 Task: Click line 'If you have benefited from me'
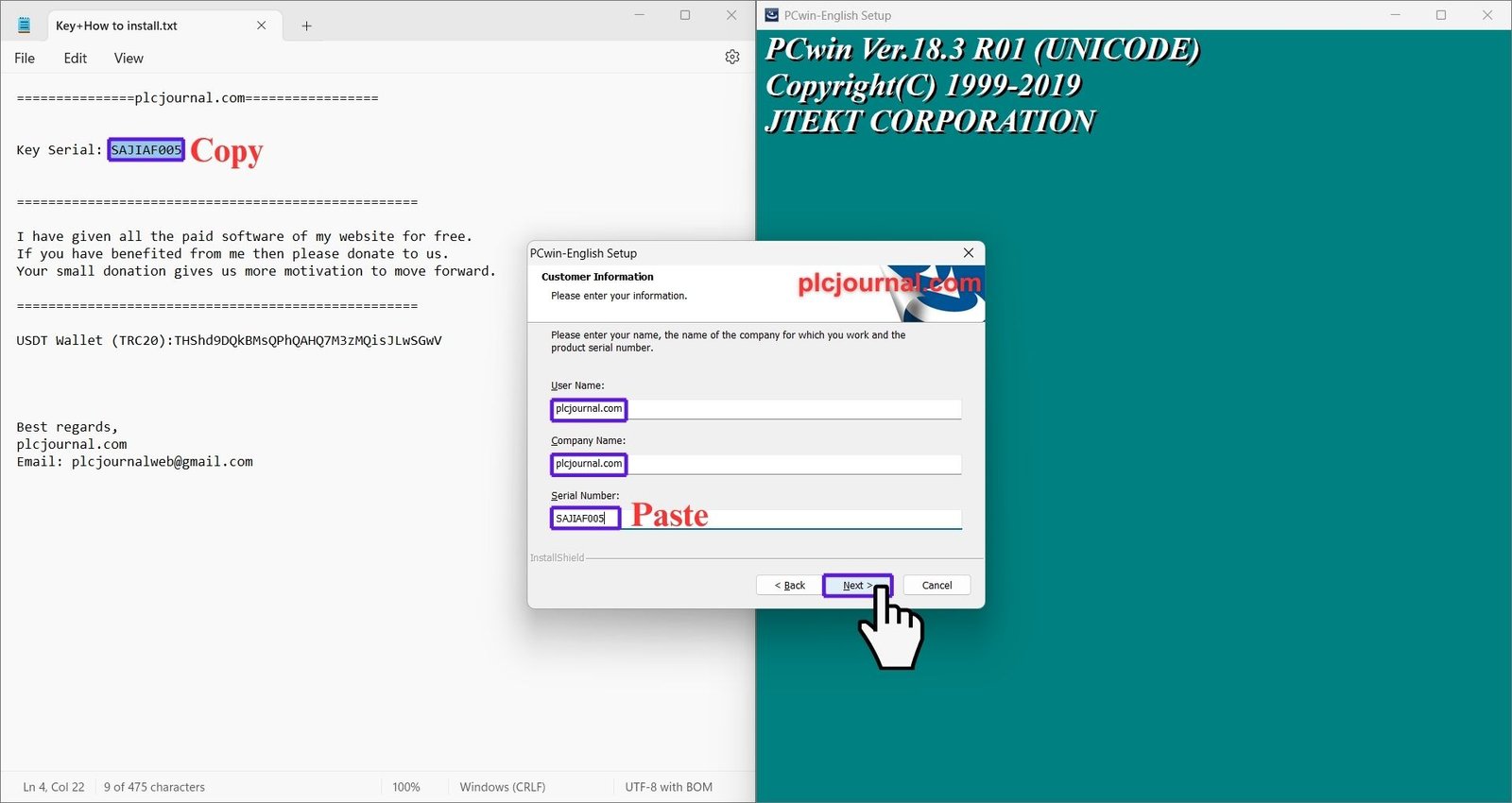tap(232, 254)
